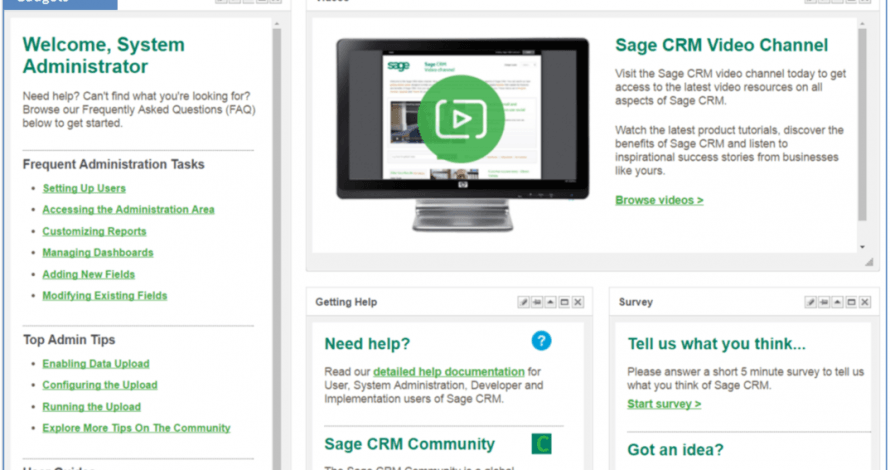Click the Need help? heading
Viewport: 890px width, 470px height.
(x=367, y=344)
